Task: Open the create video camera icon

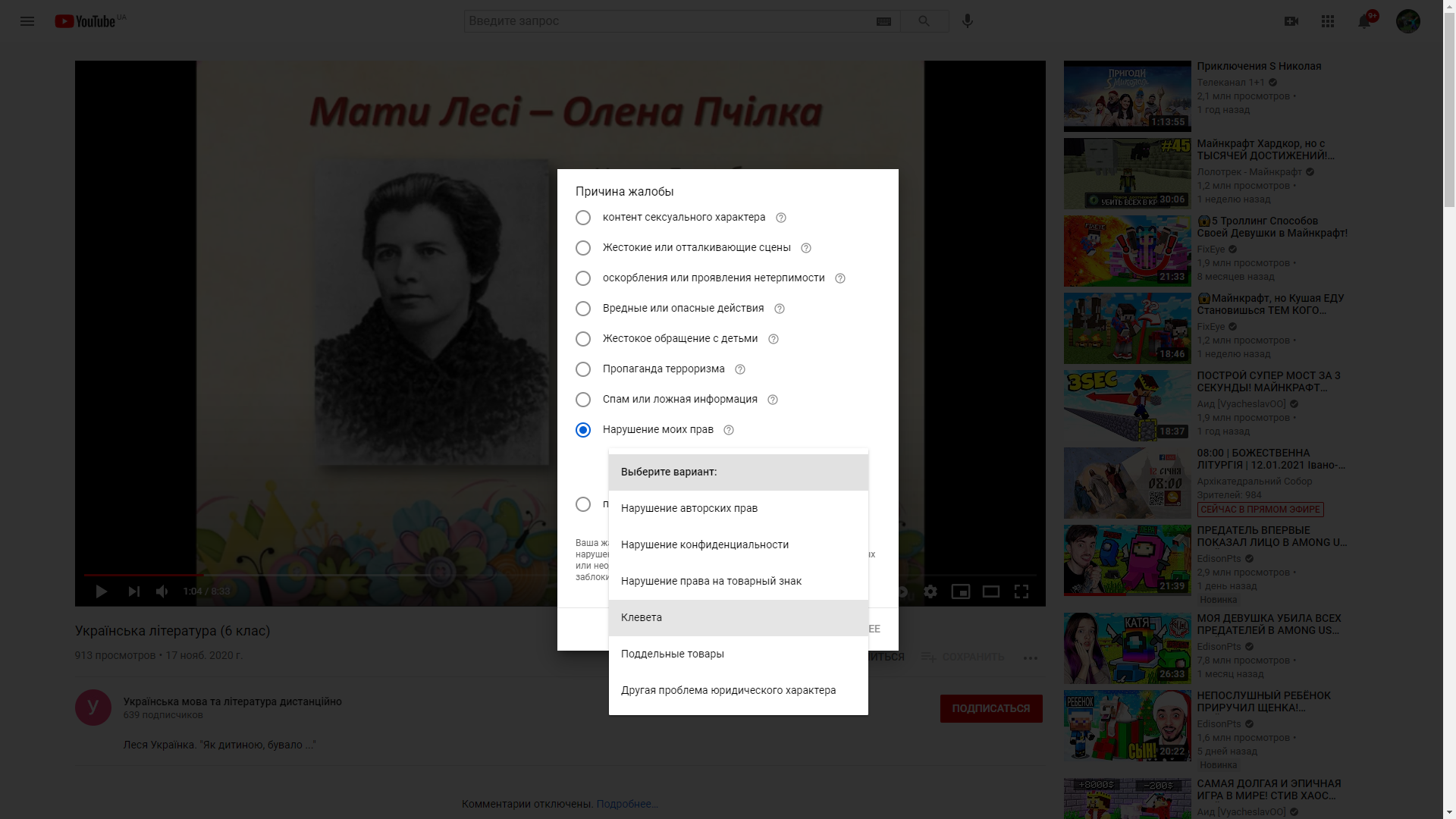Action: pyautogui.click(x=1291, y=21)
